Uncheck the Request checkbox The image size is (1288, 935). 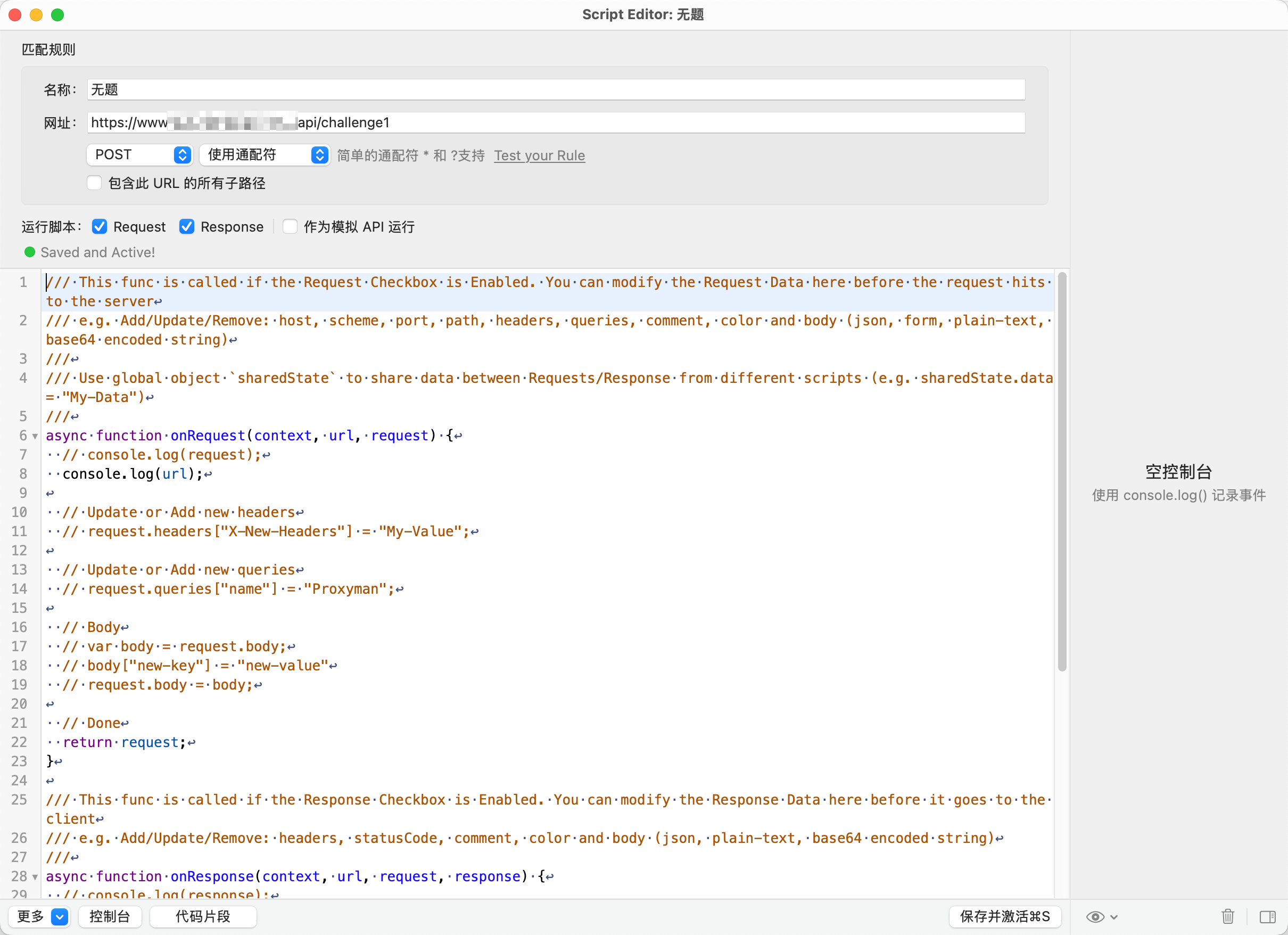click(100, 227)
